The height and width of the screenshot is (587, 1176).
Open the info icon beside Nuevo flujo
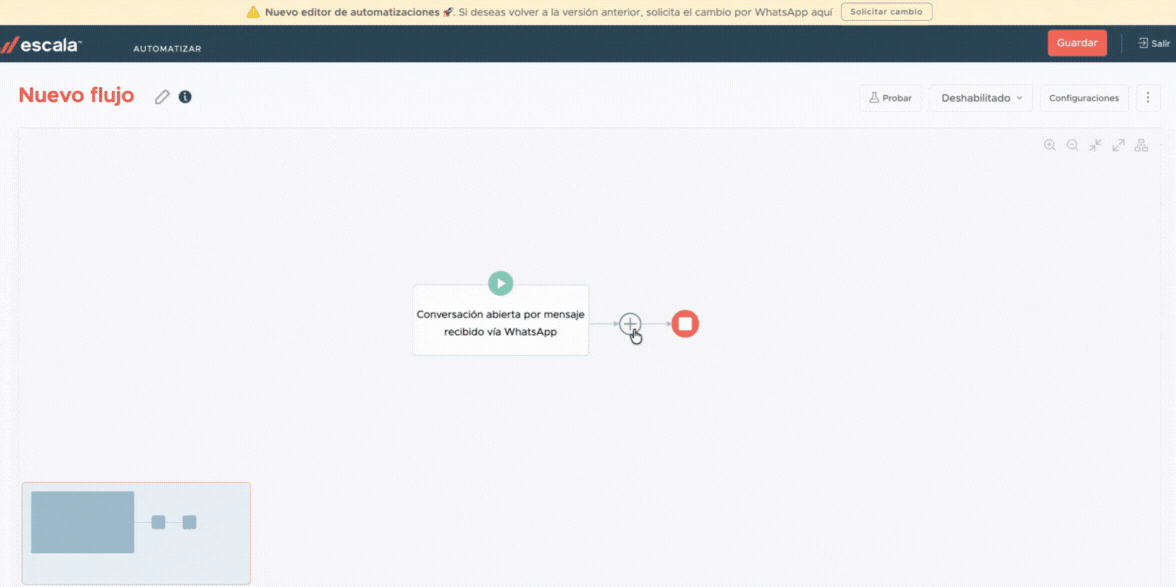pos(185,97)
